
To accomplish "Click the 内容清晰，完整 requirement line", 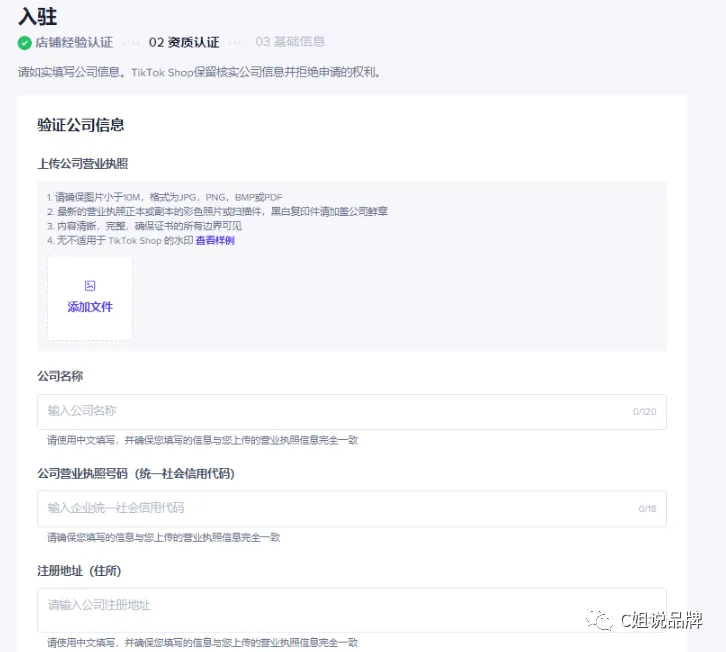I will point(144,226).
